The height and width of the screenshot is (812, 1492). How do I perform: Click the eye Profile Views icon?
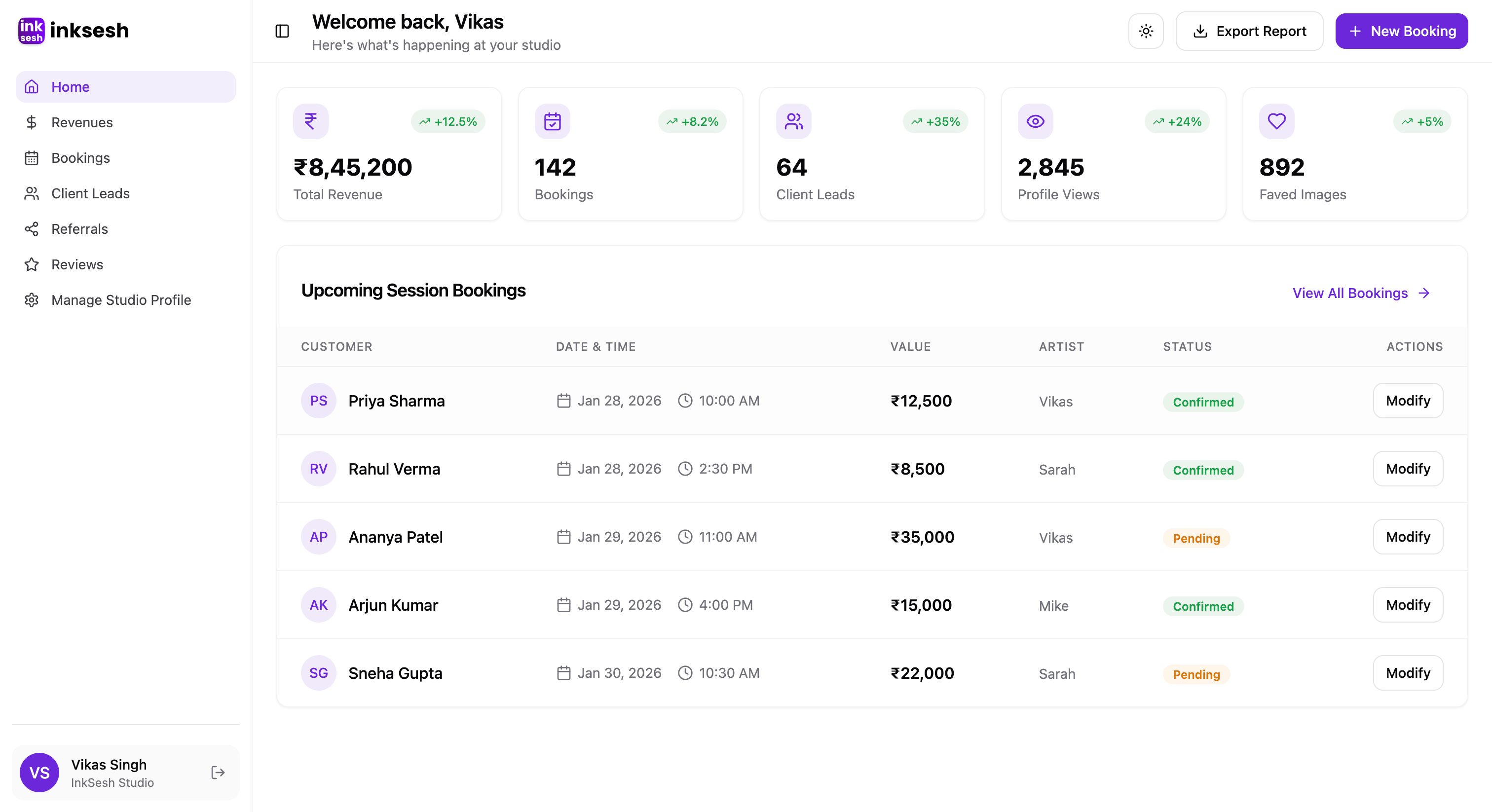point(1035,121)
